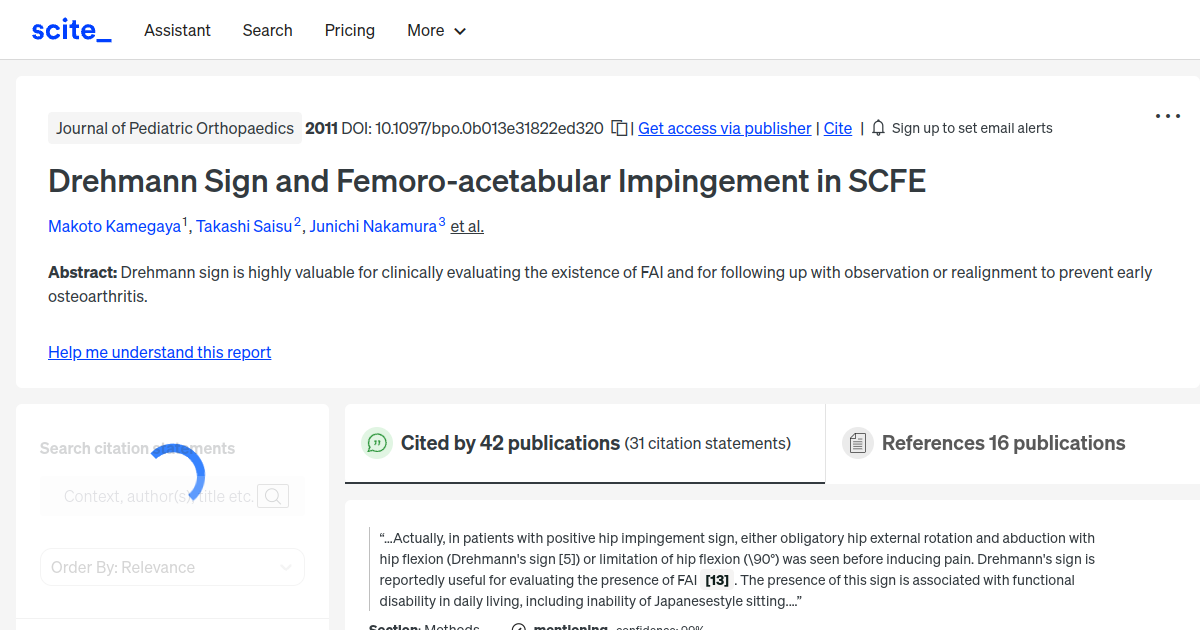Image resolution: width=1200 pixels, height=630 pixels.
Task: Click the [13] citation reference
Action: click(x=717, y=579)
